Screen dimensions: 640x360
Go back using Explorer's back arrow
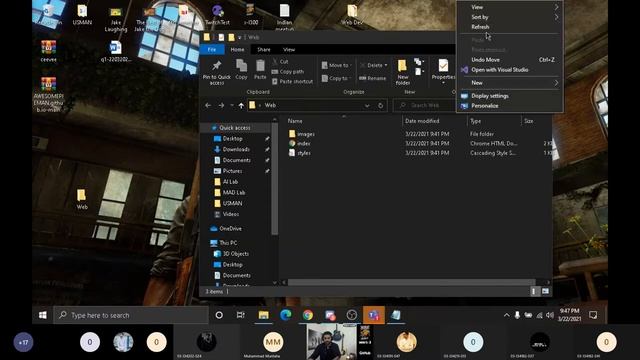click(x=208, y=105)
